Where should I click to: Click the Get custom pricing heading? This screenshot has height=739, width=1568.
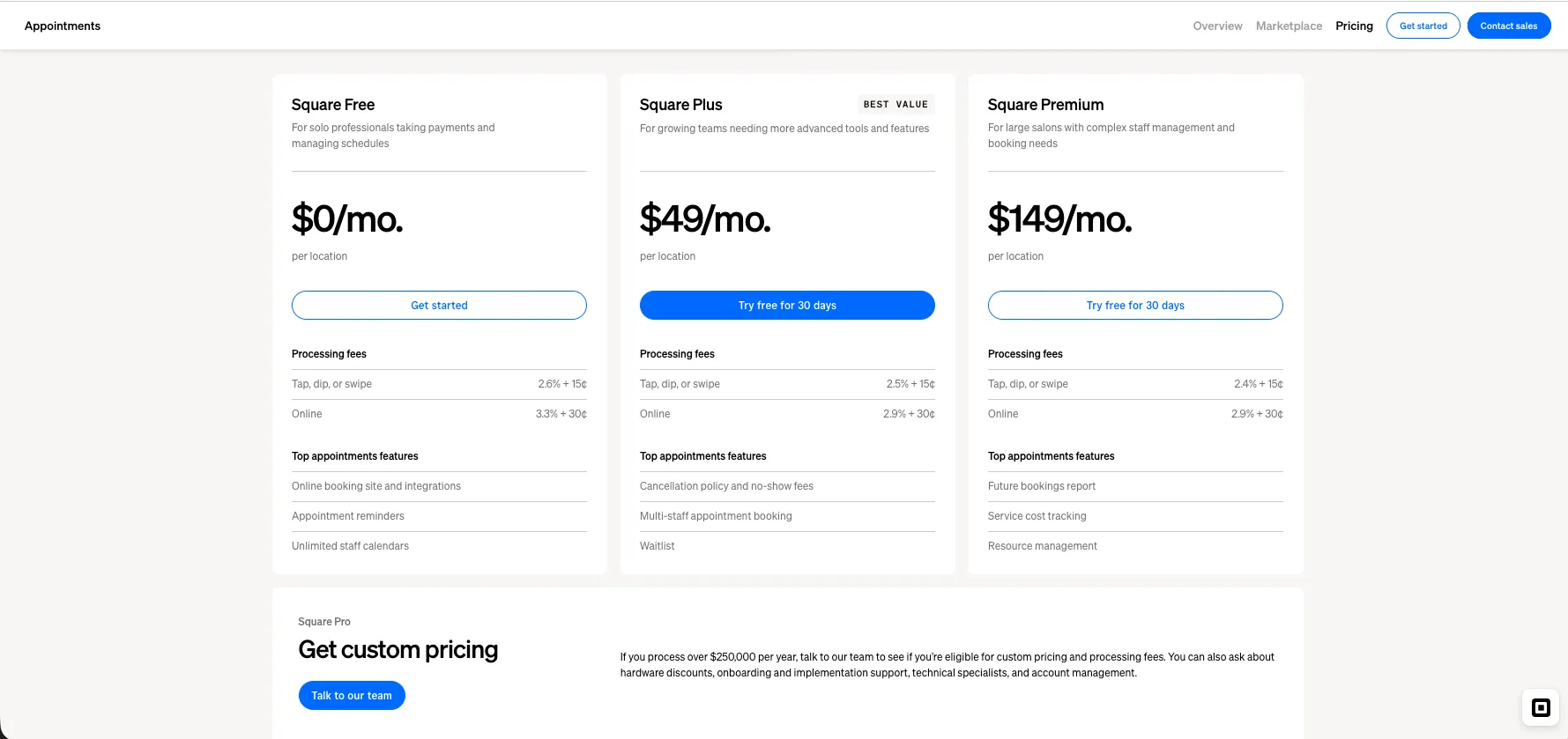click(398, 650)
